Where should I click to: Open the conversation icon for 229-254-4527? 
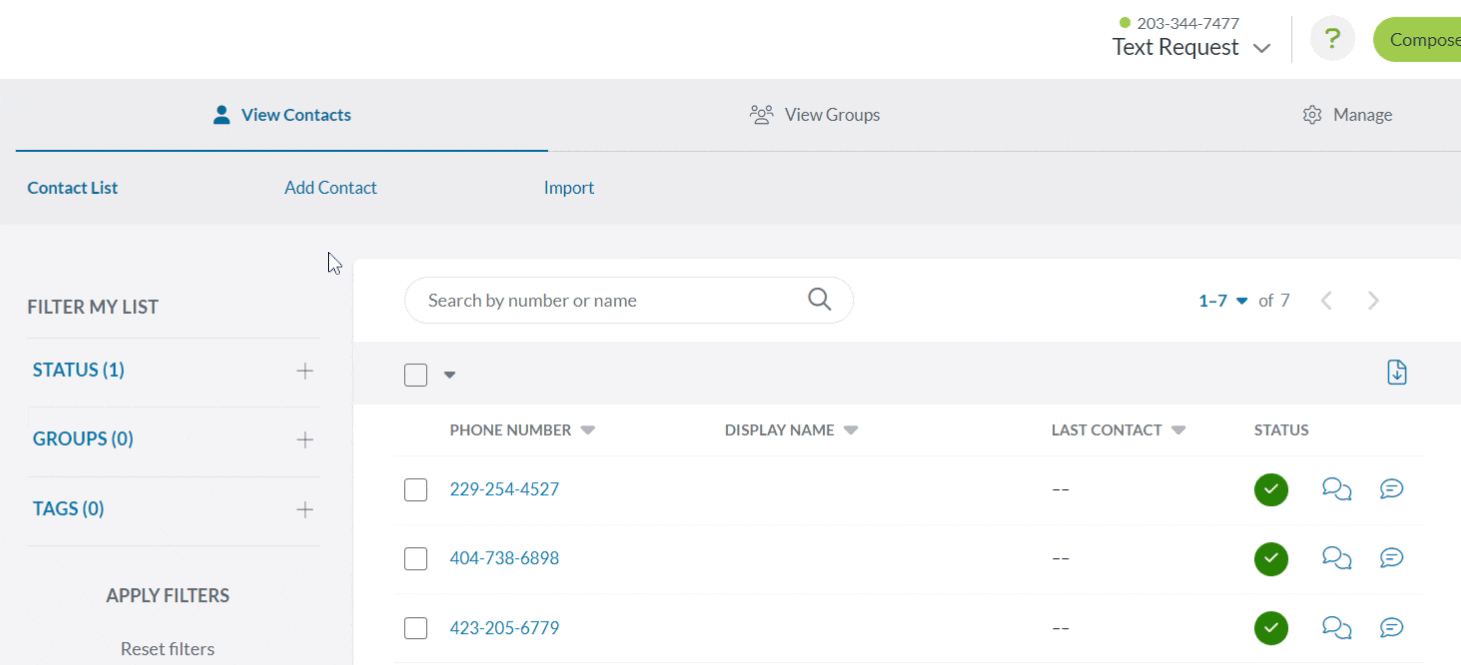coord(1337,489)
